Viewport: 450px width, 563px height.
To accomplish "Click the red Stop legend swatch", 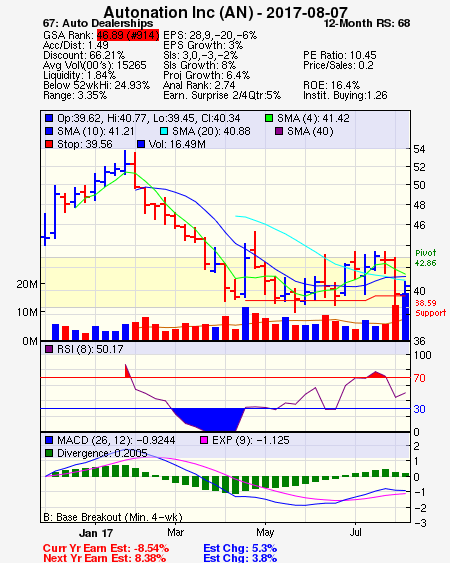I will pyautogui.click(x=49, y=144).
